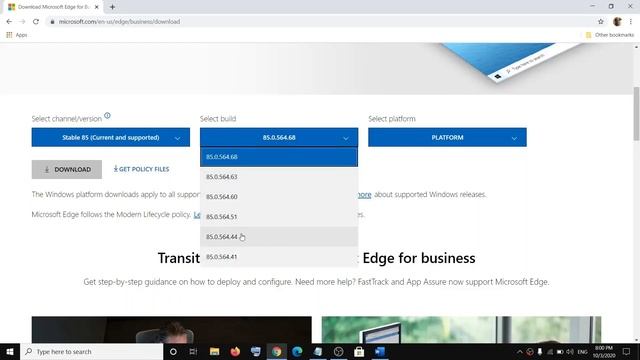Image resolution: width=640 pixels, height=360 pixels.
Task: Click the DOWNLOAD button
Action: pyautogui.click(x=67, y=169)
